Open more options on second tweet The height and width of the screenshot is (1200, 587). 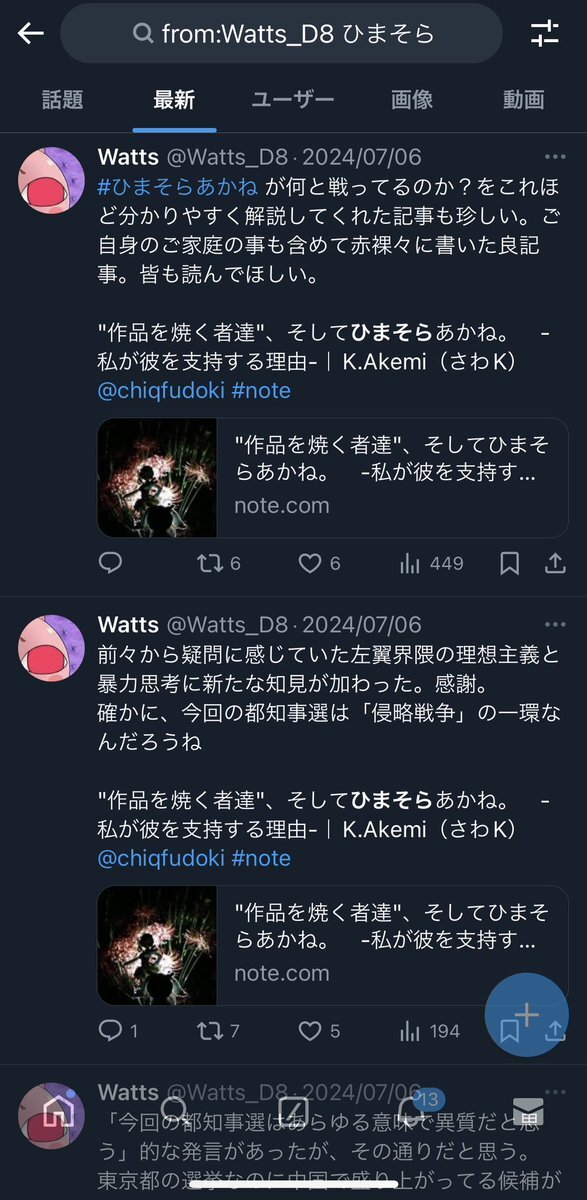pyautogui.click(x=555, y=625)
